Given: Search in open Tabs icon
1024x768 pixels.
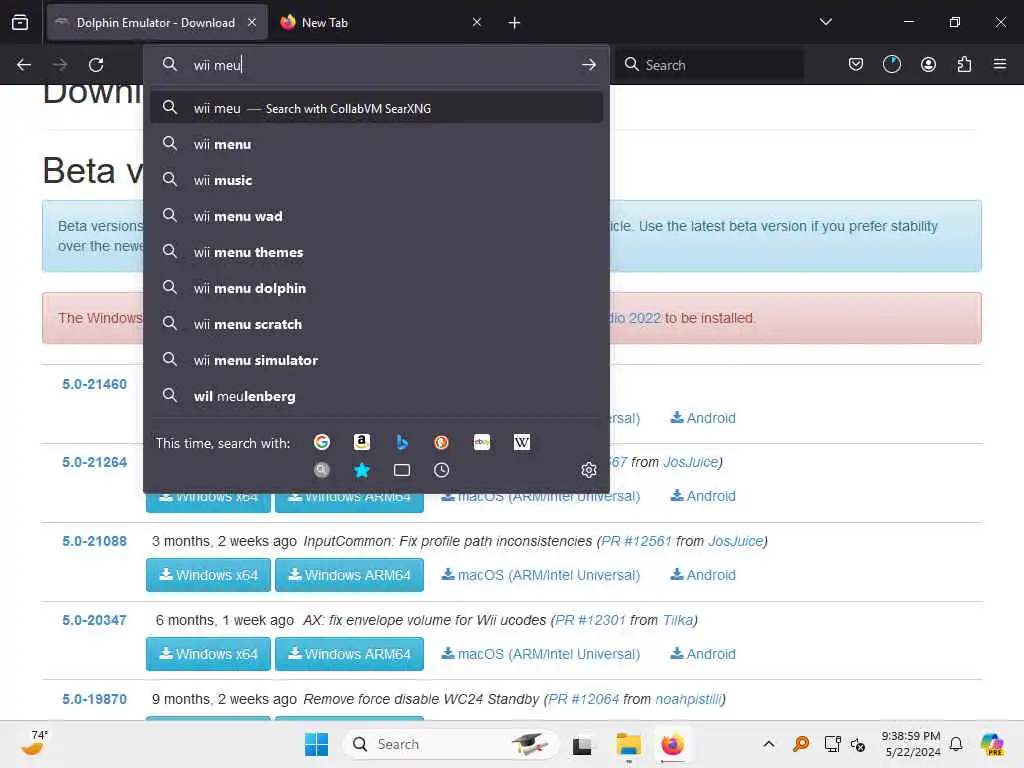Looking at the screenshot, I should (402, 470).
